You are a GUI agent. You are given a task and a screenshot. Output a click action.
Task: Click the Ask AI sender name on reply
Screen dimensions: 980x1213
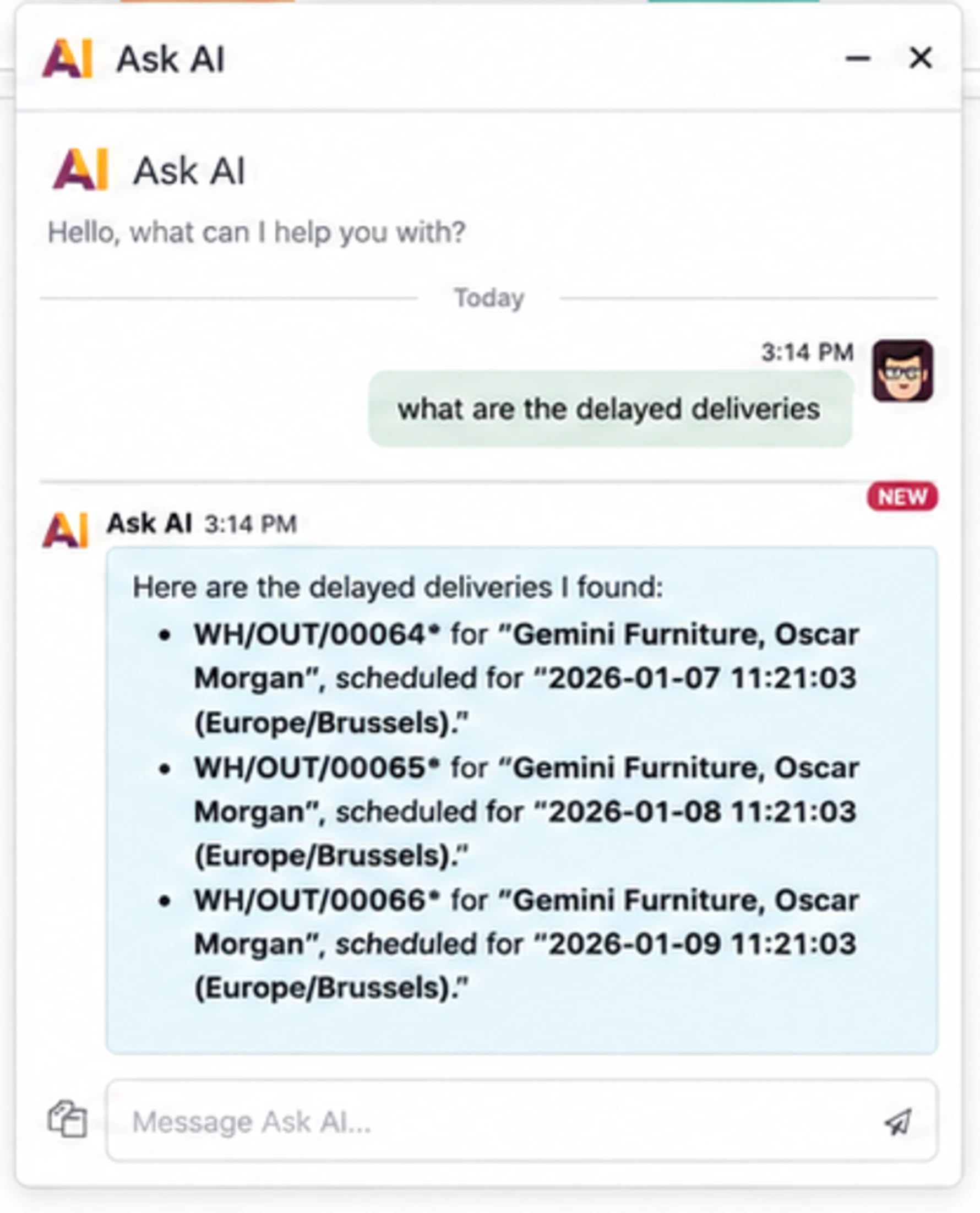[x=150, y=523]
